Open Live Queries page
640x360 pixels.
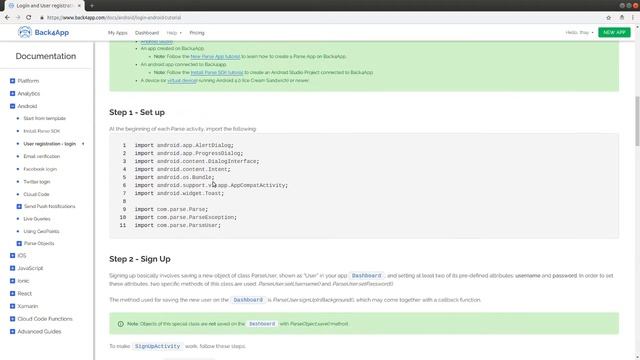click(37, 219)
